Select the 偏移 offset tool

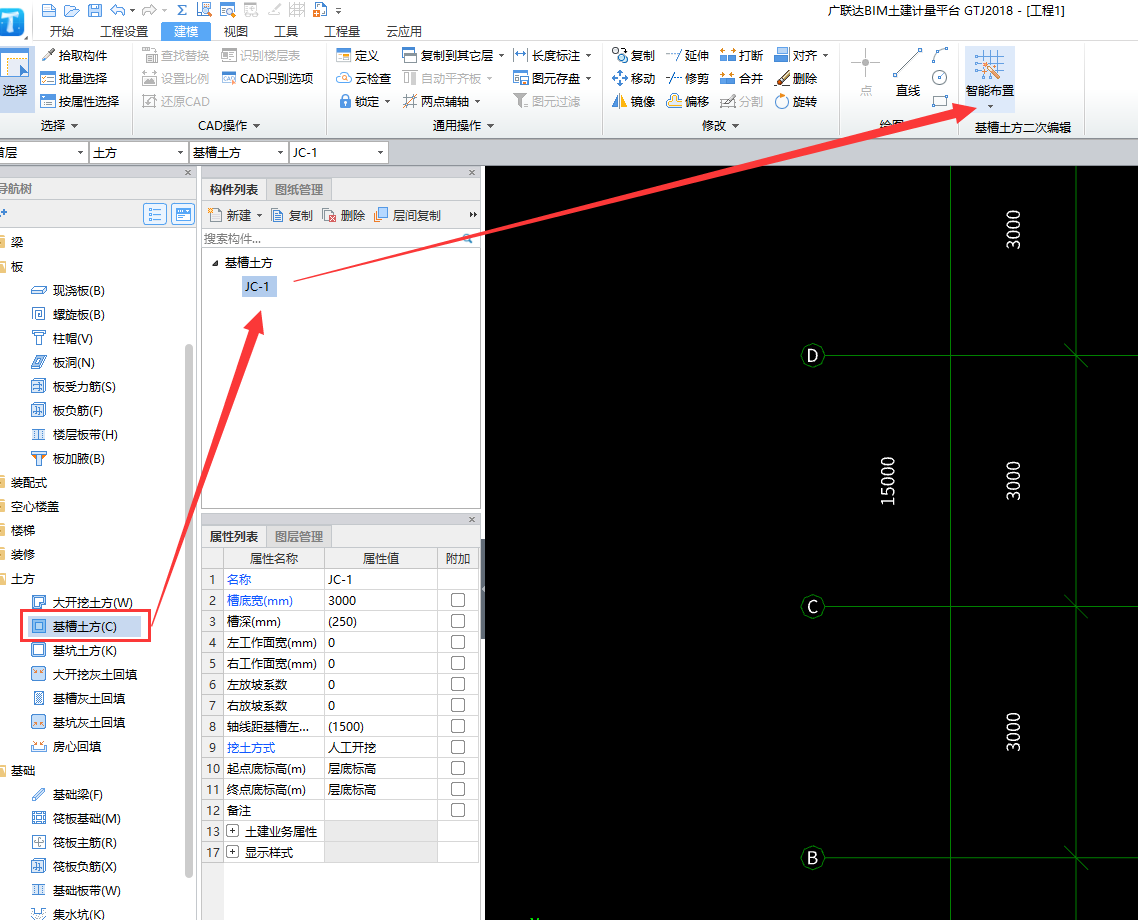tap(687, 102)
